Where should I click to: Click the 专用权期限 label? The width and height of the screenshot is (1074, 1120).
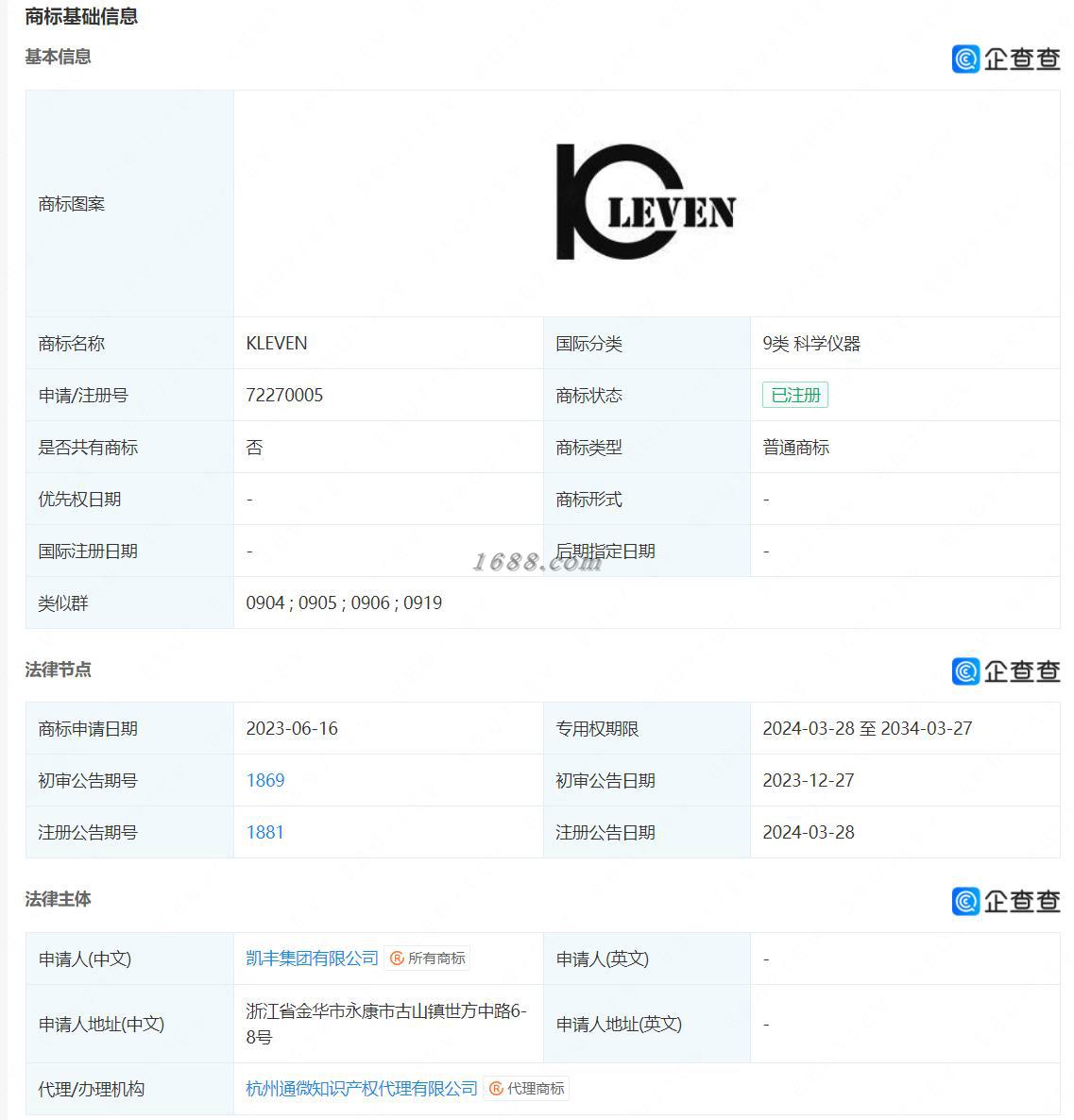(x=597, y=729)
